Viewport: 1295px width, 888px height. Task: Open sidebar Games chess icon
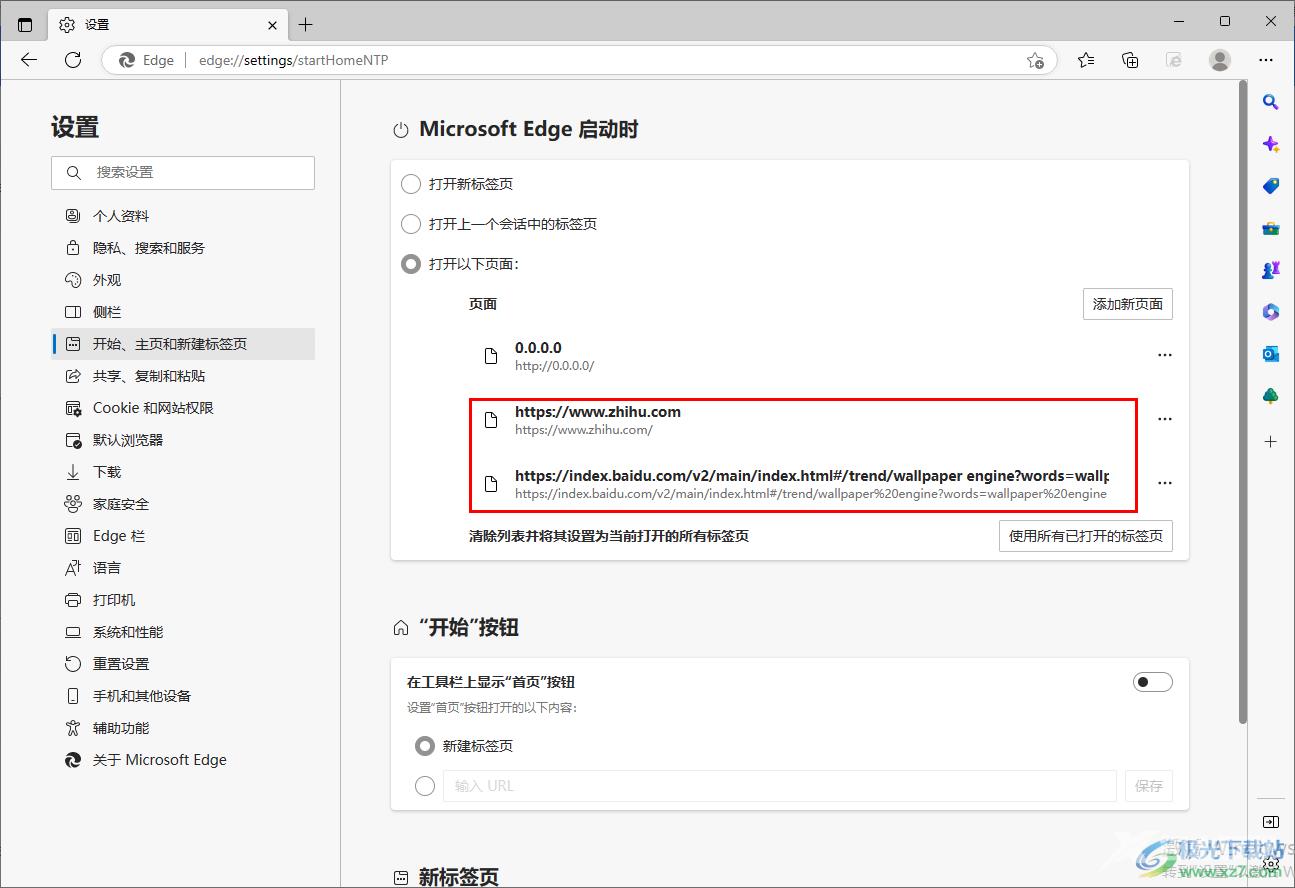tap(1271, 270)
